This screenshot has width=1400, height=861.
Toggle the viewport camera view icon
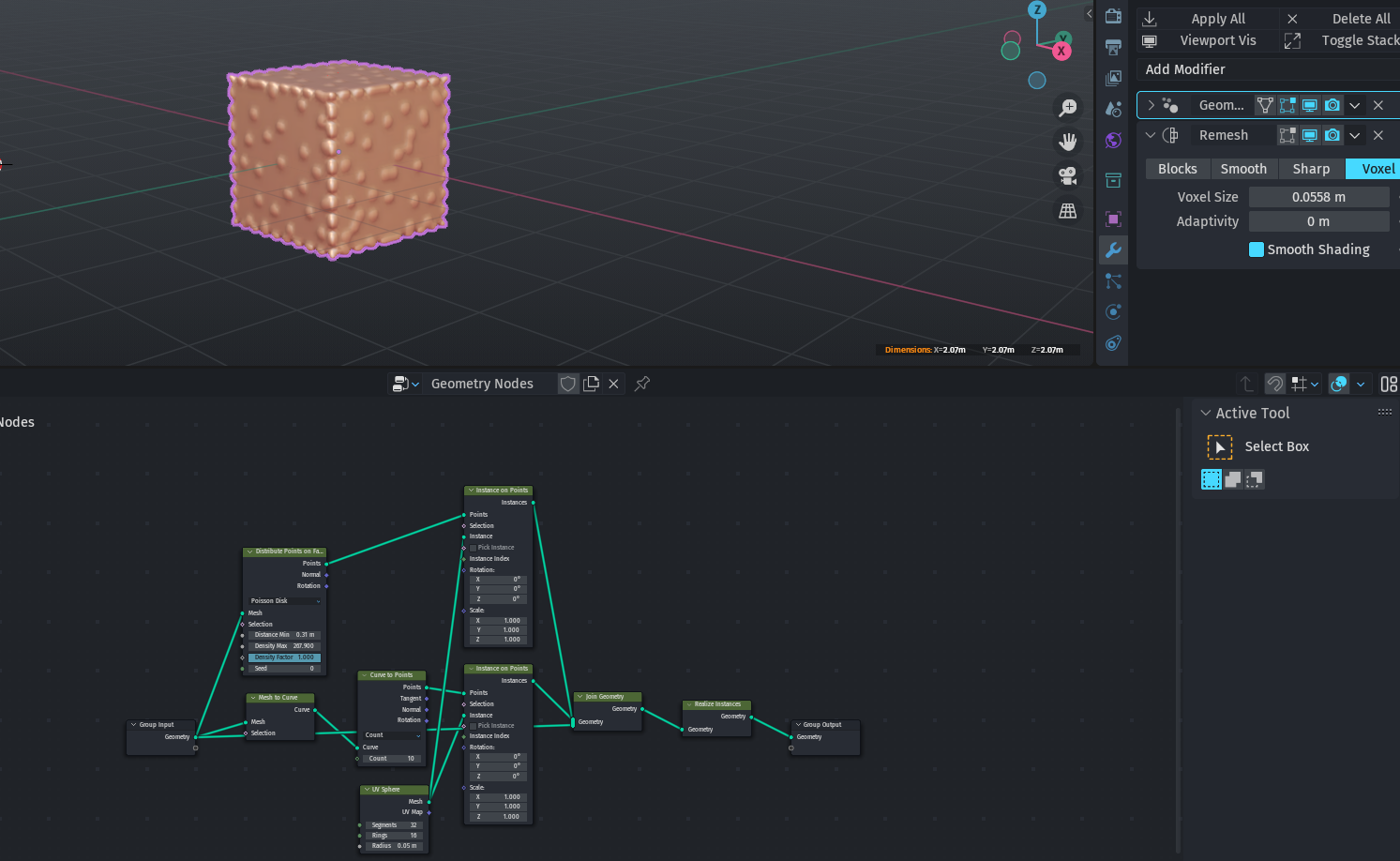click(x=1067, y=176)
